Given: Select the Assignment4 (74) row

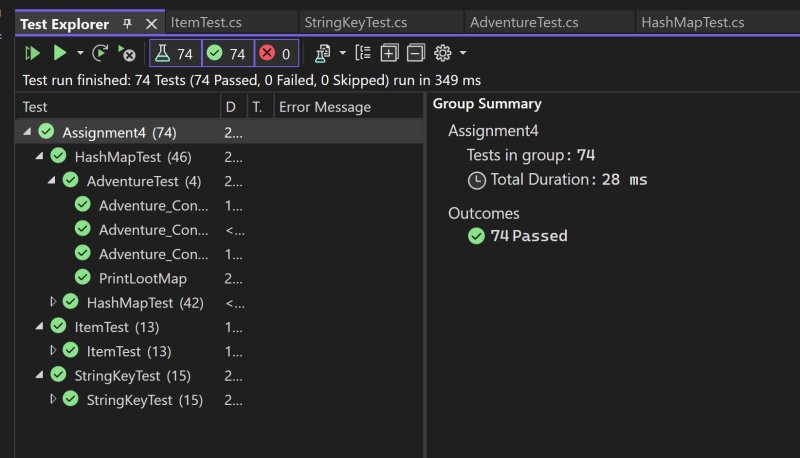Looking at the screenshot, I should 219,132.
